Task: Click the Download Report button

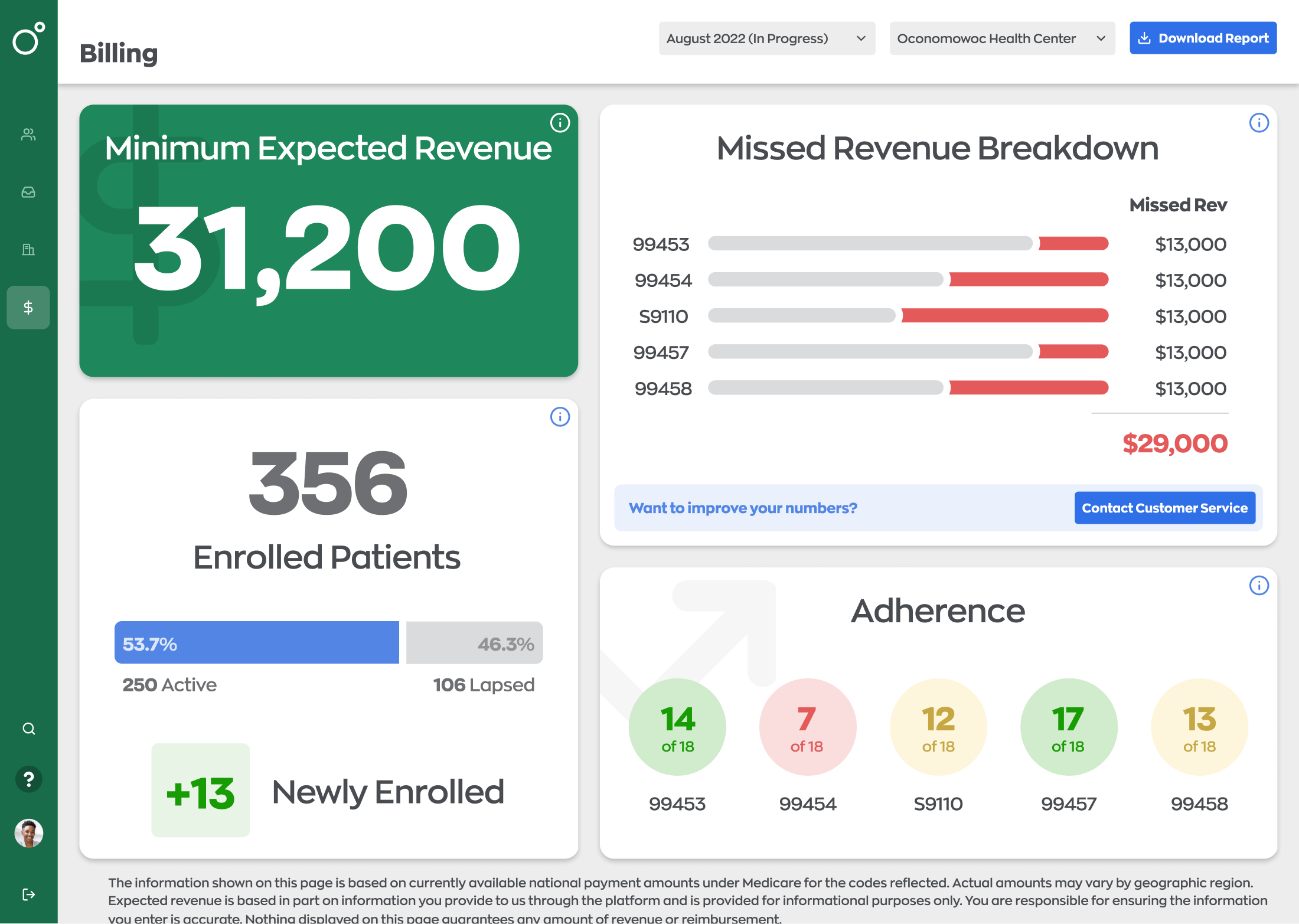Action: pos(1203,38)
